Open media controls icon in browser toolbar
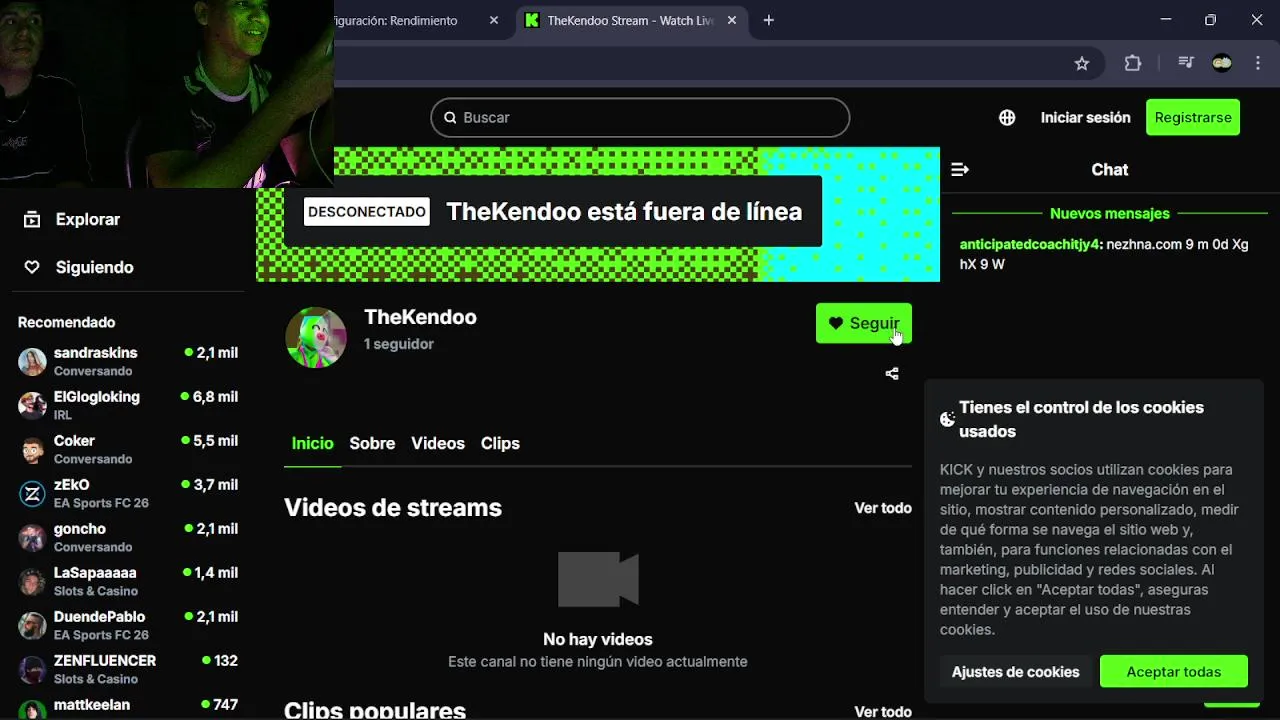Image resolution: width=1280 pixels, height=720 pixels. pos(1186,63)
